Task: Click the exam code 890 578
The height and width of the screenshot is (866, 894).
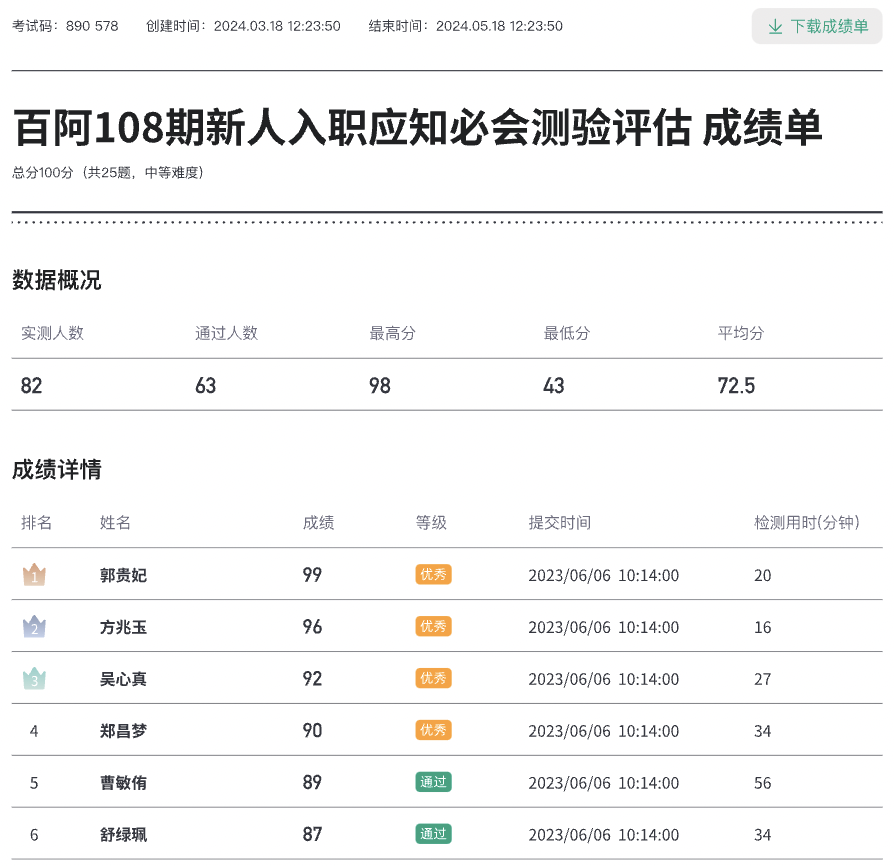Action: pyautogui.click(x=93, y=27)
